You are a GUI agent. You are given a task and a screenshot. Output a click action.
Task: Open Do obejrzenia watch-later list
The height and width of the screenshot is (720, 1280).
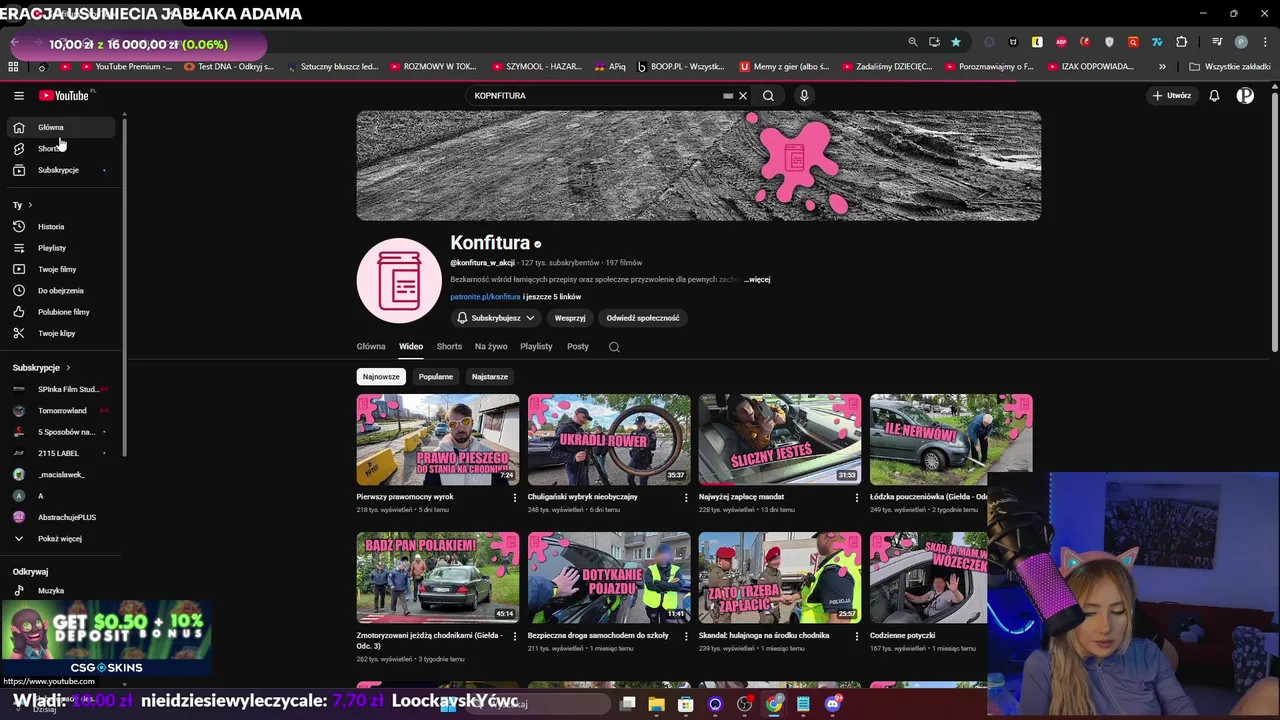pyautogui.click(x=61, y=290)
